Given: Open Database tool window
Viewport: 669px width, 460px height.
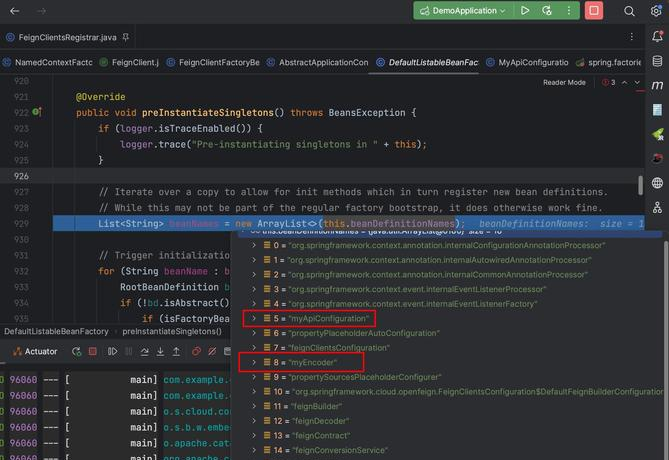Looking at the screenshot, I should (x=657, y=61).
